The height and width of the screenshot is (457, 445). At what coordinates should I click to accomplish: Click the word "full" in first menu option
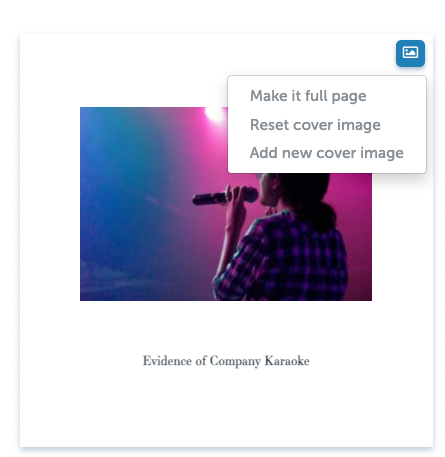pyautogui.click(x=316, y=96)
